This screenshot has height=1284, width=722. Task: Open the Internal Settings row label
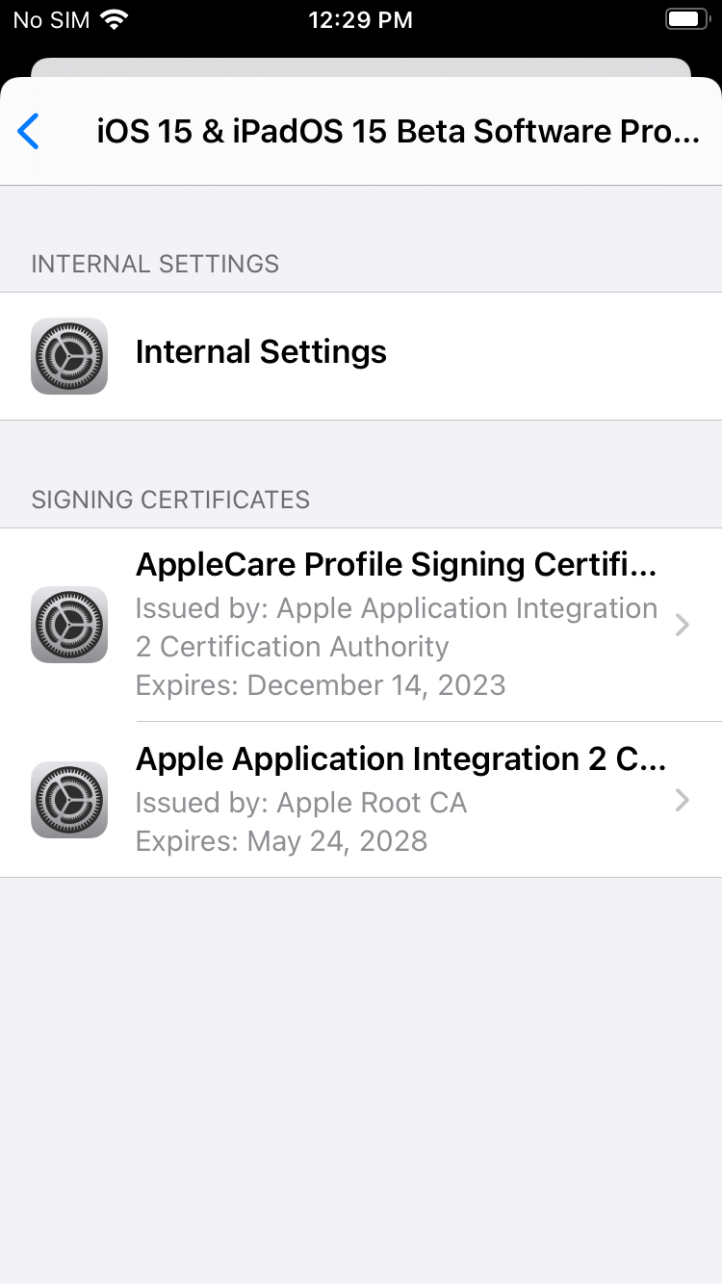tap(261, 352)
